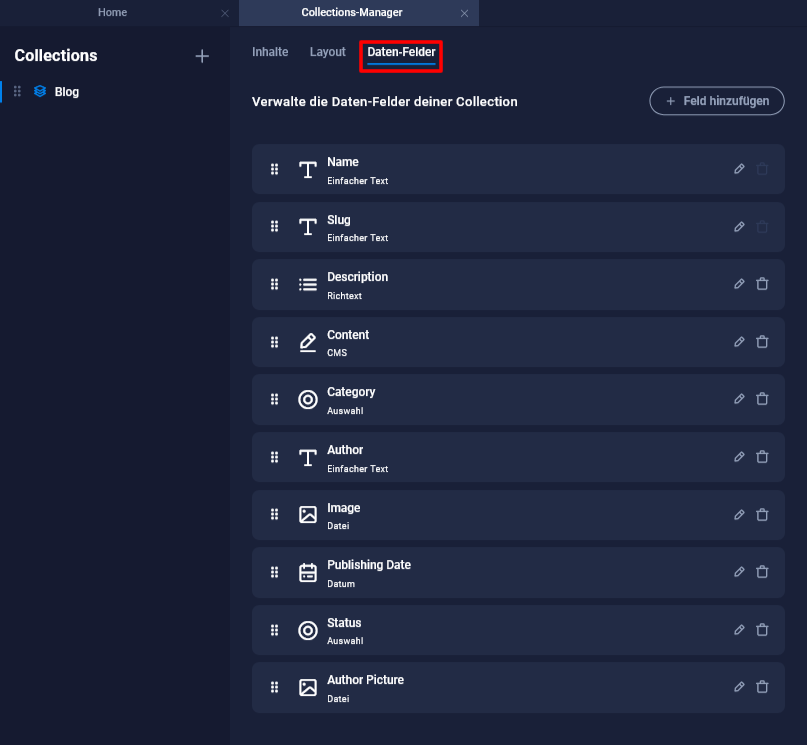Click drag handle of the Slug field

(x=274, y=227)
